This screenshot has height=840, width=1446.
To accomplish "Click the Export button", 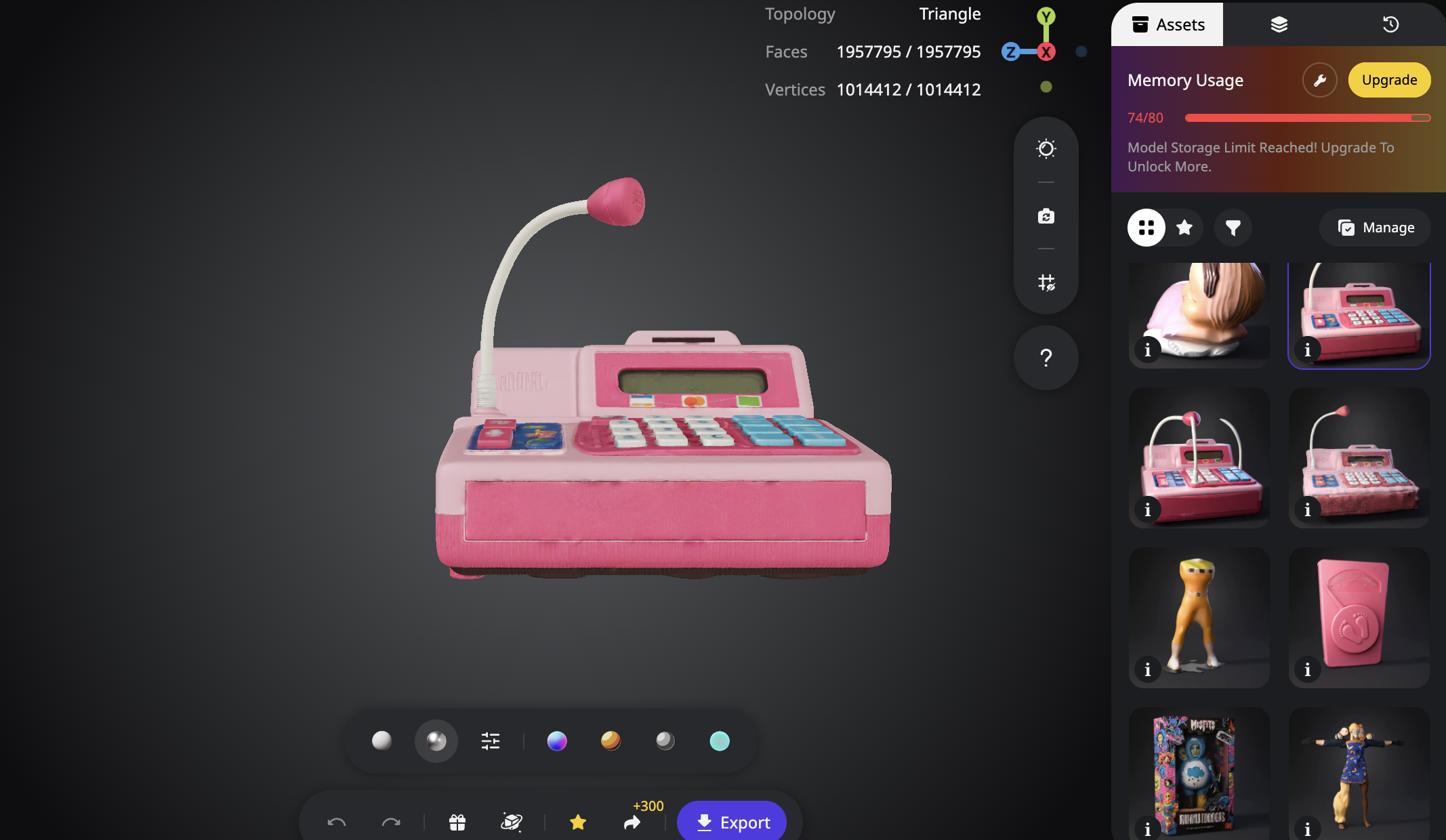I will tap(732, 822).
